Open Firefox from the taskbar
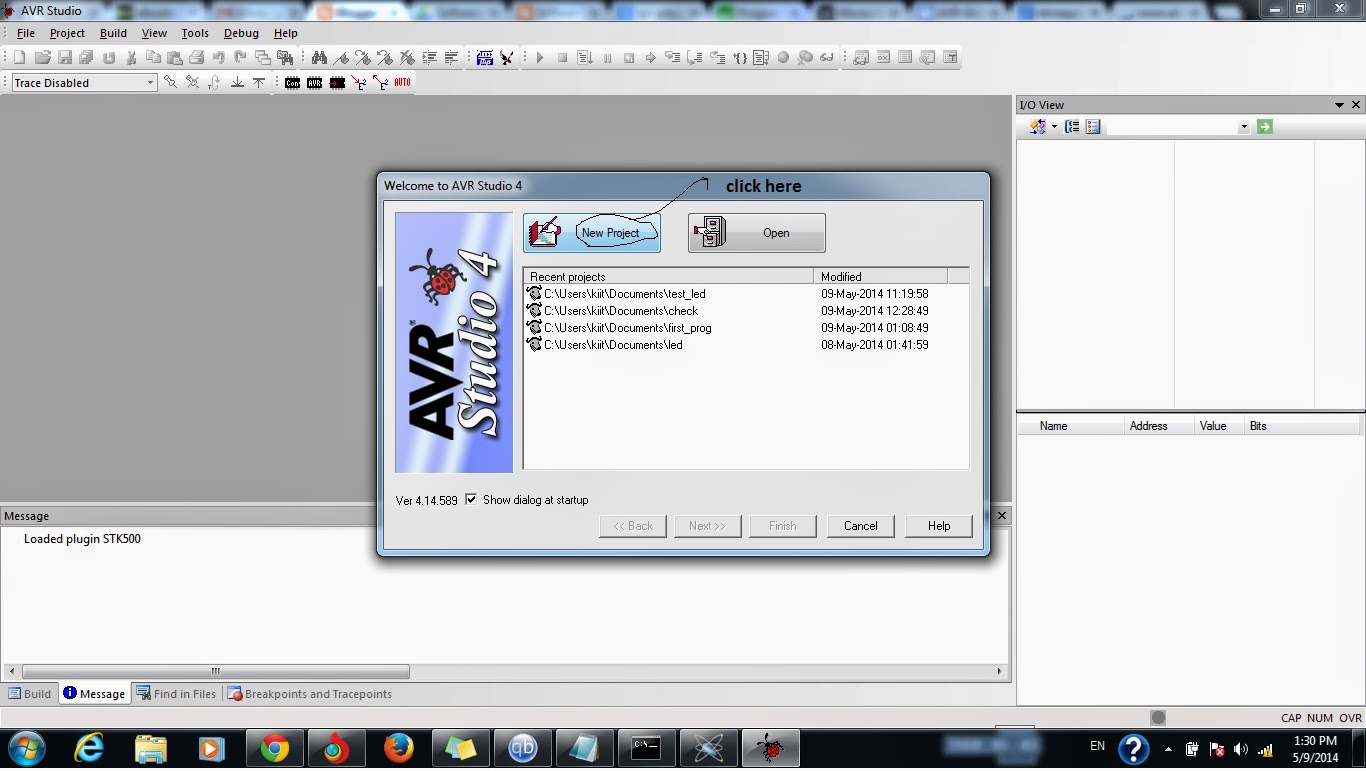Image resolution: width=1366 pixels, height=771 pixels. (x=398, y=748)
